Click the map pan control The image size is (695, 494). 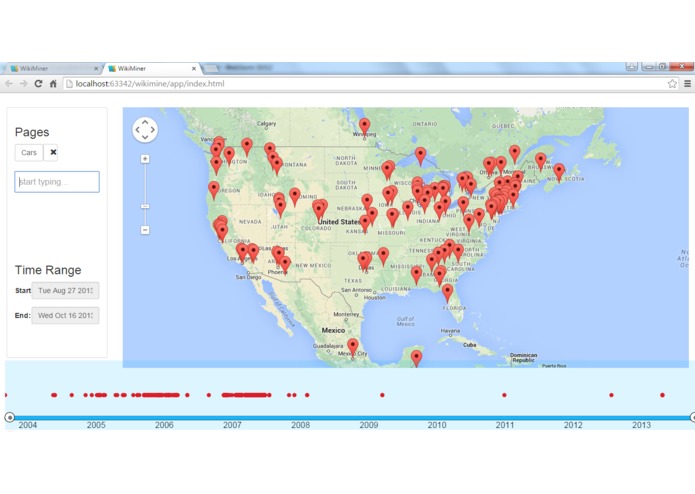coord(145,130)
